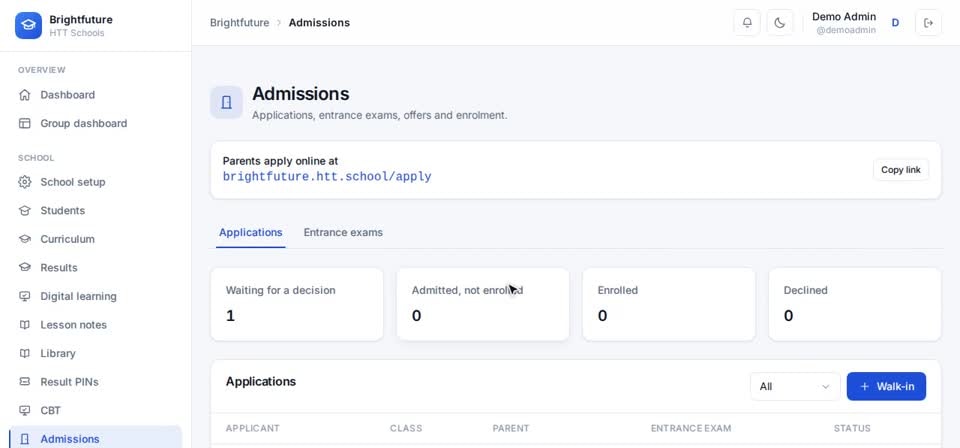
Task: Click the APPLICANT column header
Action: [x=252, y=428]
